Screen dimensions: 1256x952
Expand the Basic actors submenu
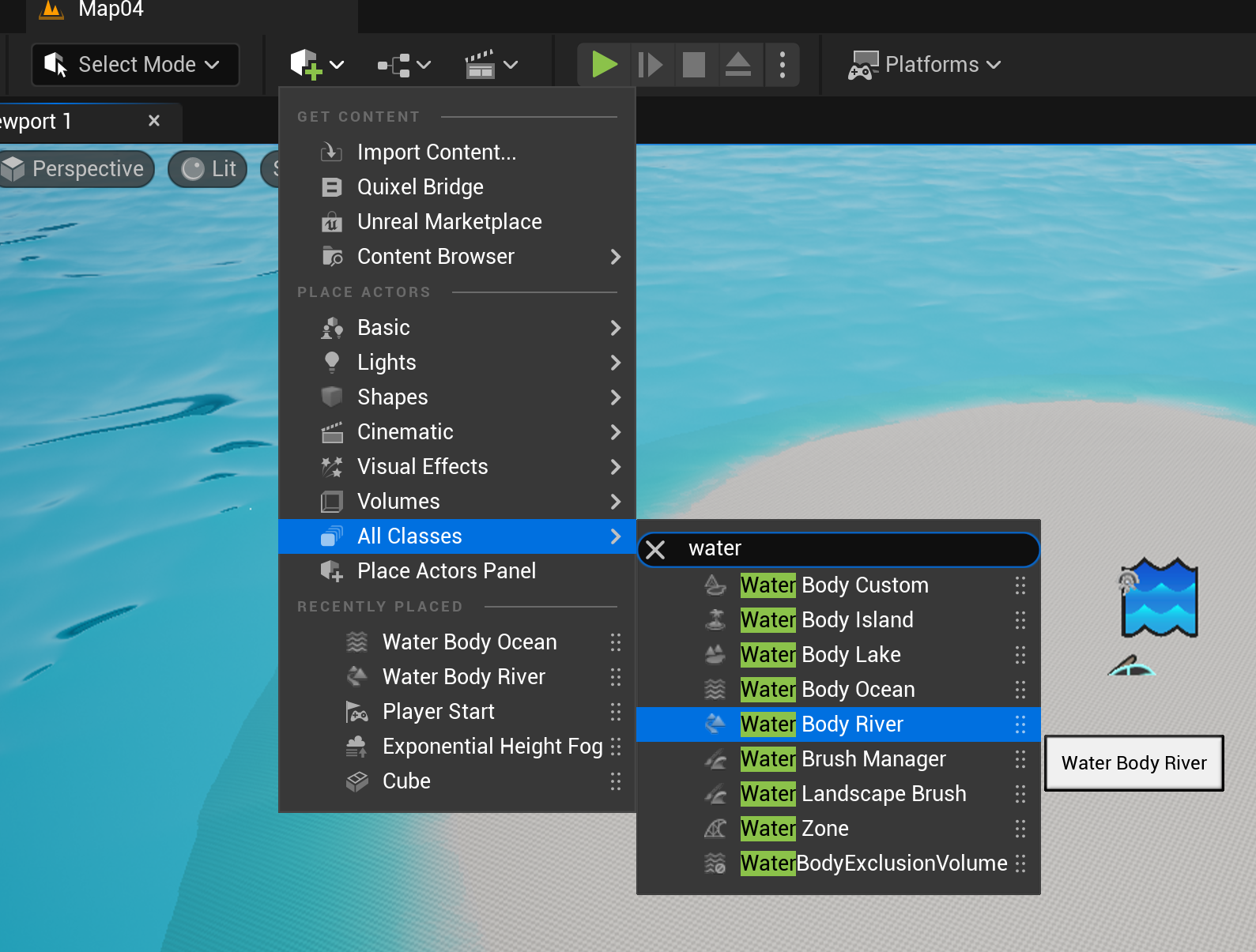[457, 327]
